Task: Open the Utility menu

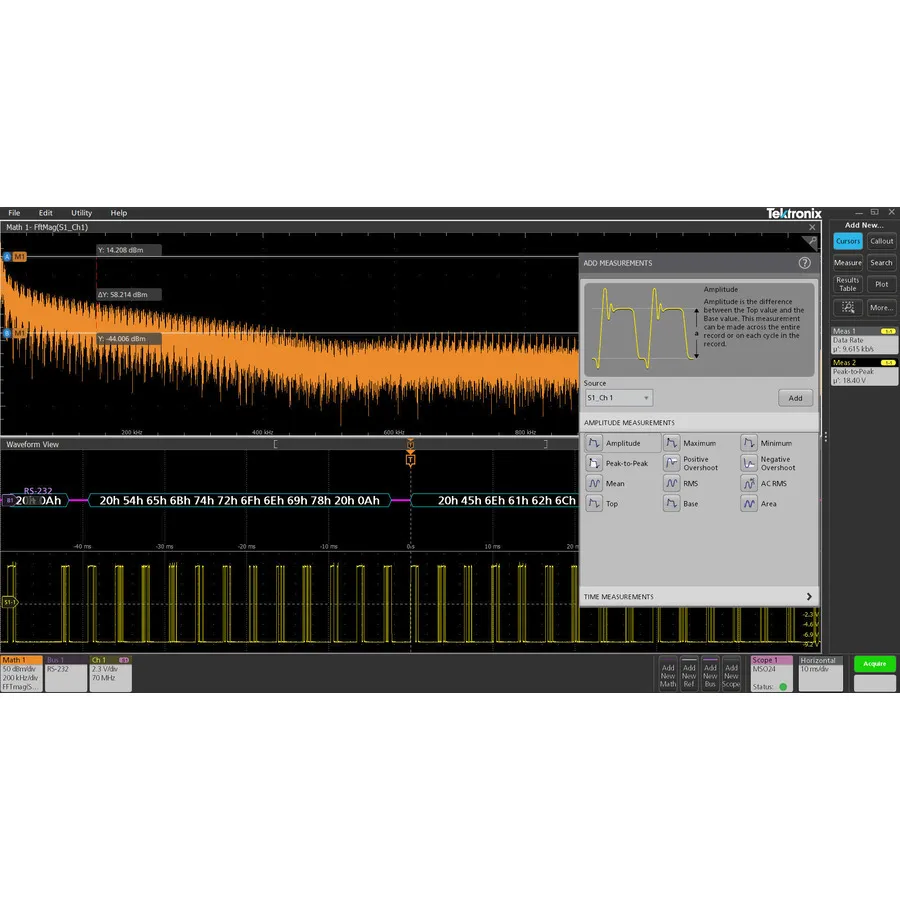Action: coord(81,212)
